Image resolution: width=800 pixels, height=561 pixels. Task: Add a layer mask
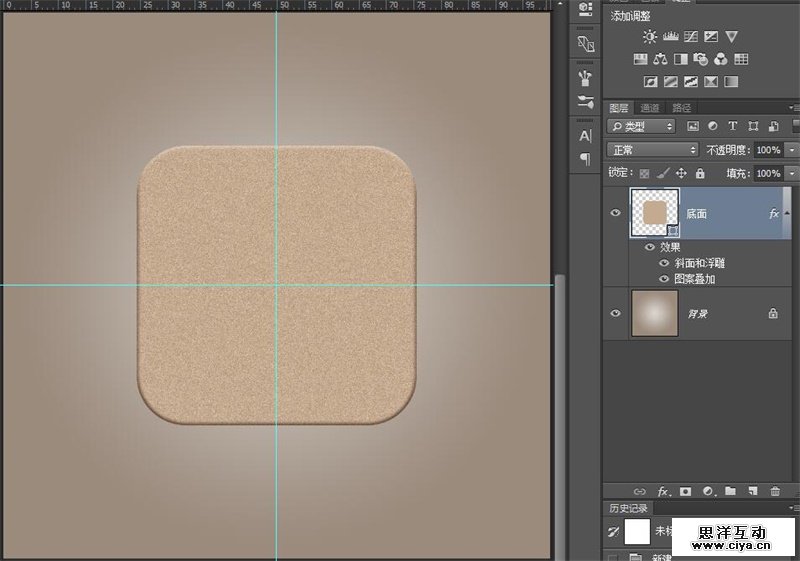coord(686,491)
